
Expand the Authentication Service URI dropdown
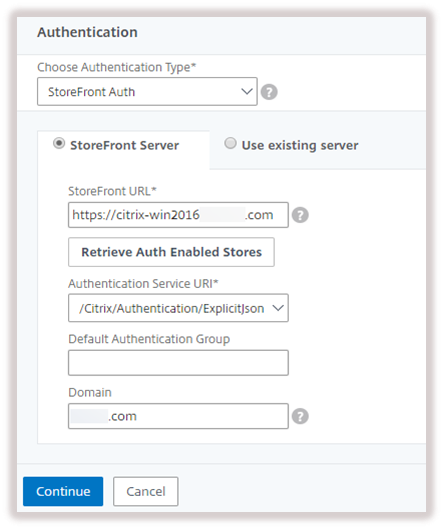pos(178,308)
